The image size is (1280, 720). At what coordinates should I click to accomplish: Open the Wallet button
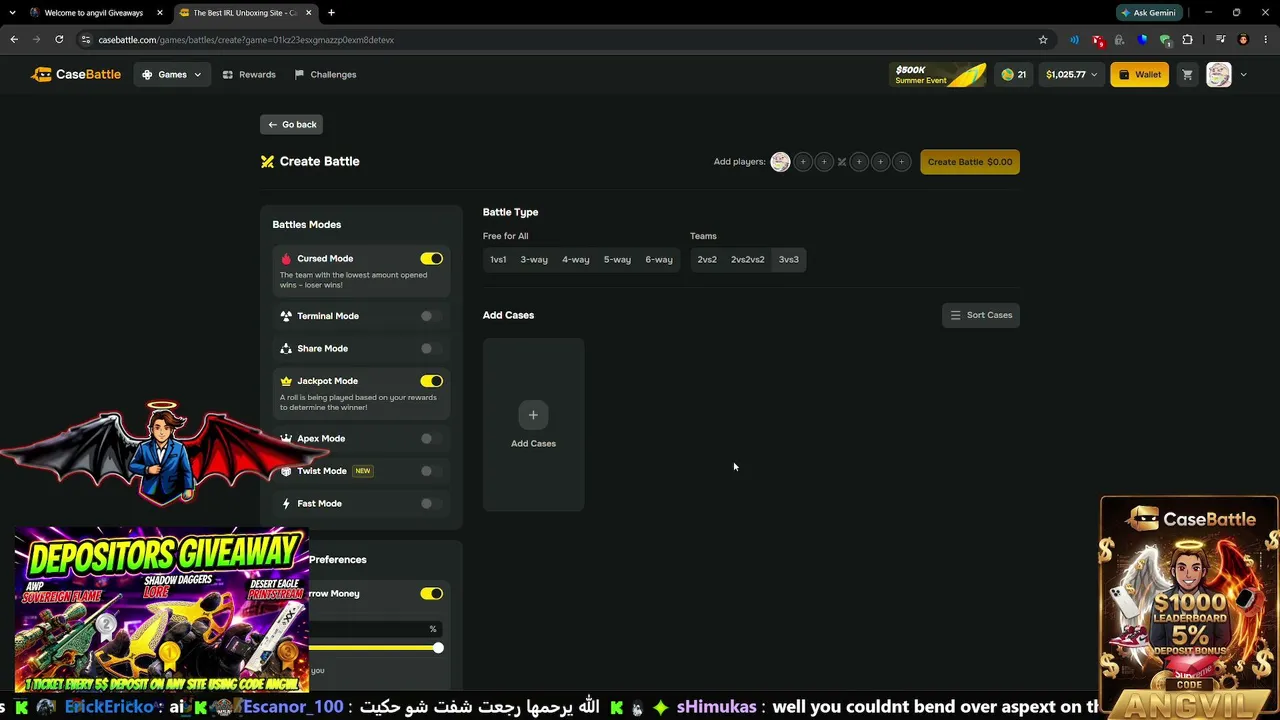click(1139, 74)
